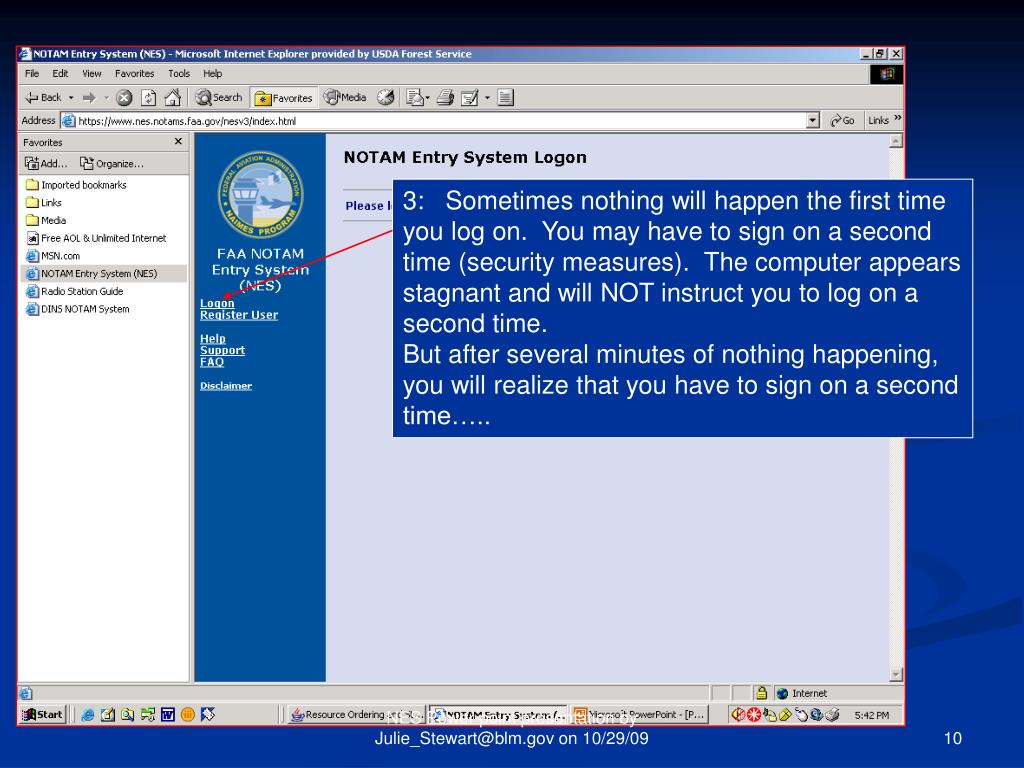Open the Tools menu
This screenshot has height=768, width=1024.
click(179, 74)
